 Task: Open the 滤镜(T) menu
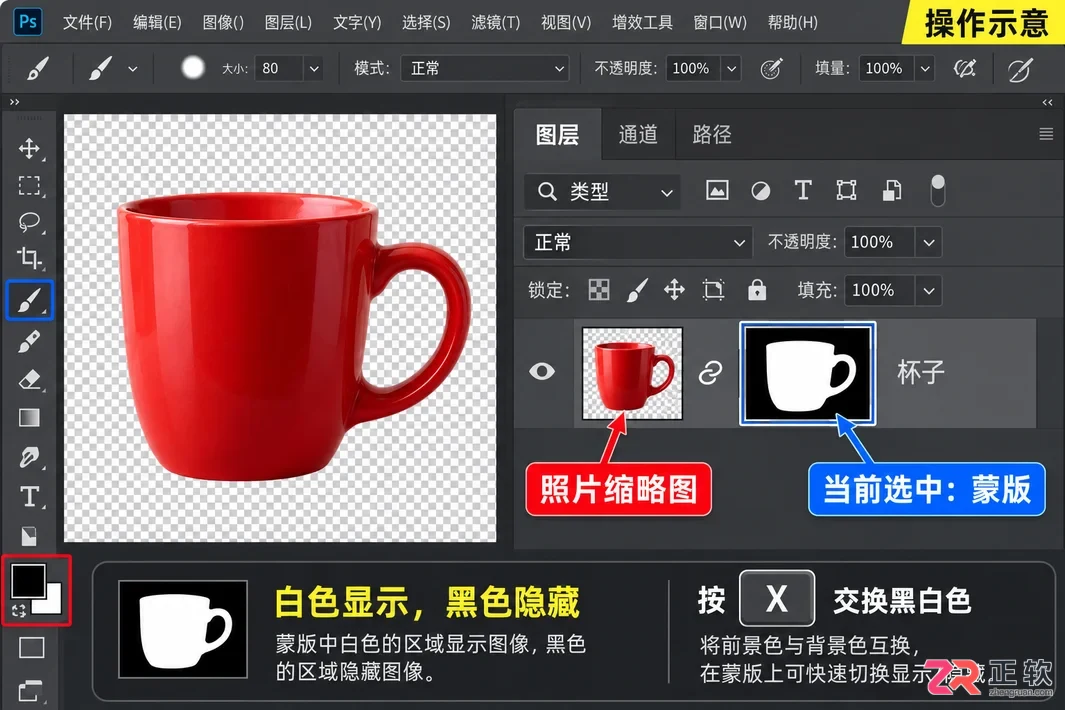click(495, 22)
